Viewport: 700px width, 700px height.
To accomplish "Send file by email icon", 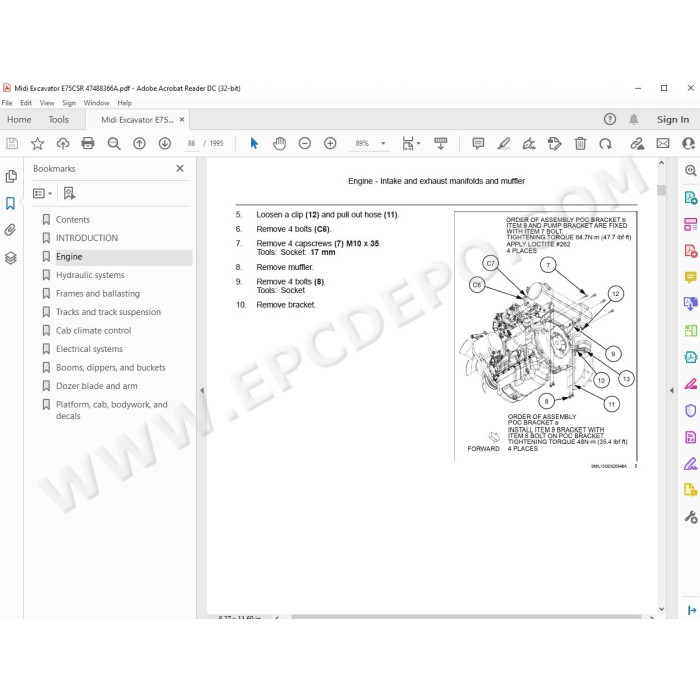I will (x=663, y=143).
